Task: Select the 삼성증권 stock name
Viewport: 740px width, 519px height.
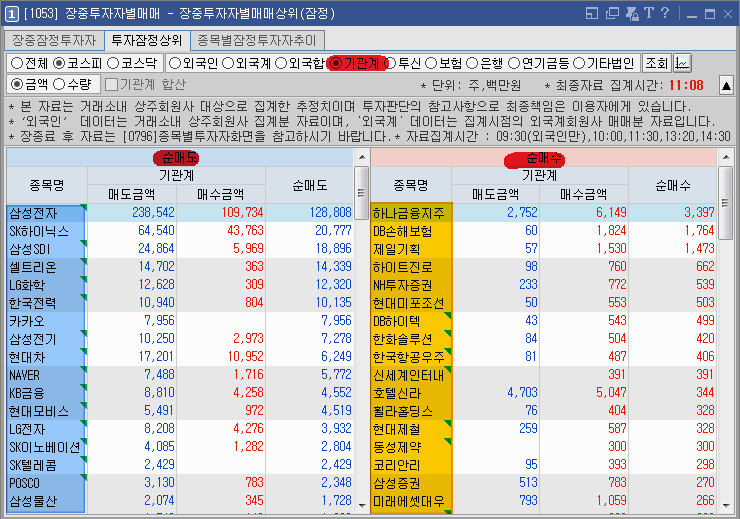Action: (x=396, y=483)
